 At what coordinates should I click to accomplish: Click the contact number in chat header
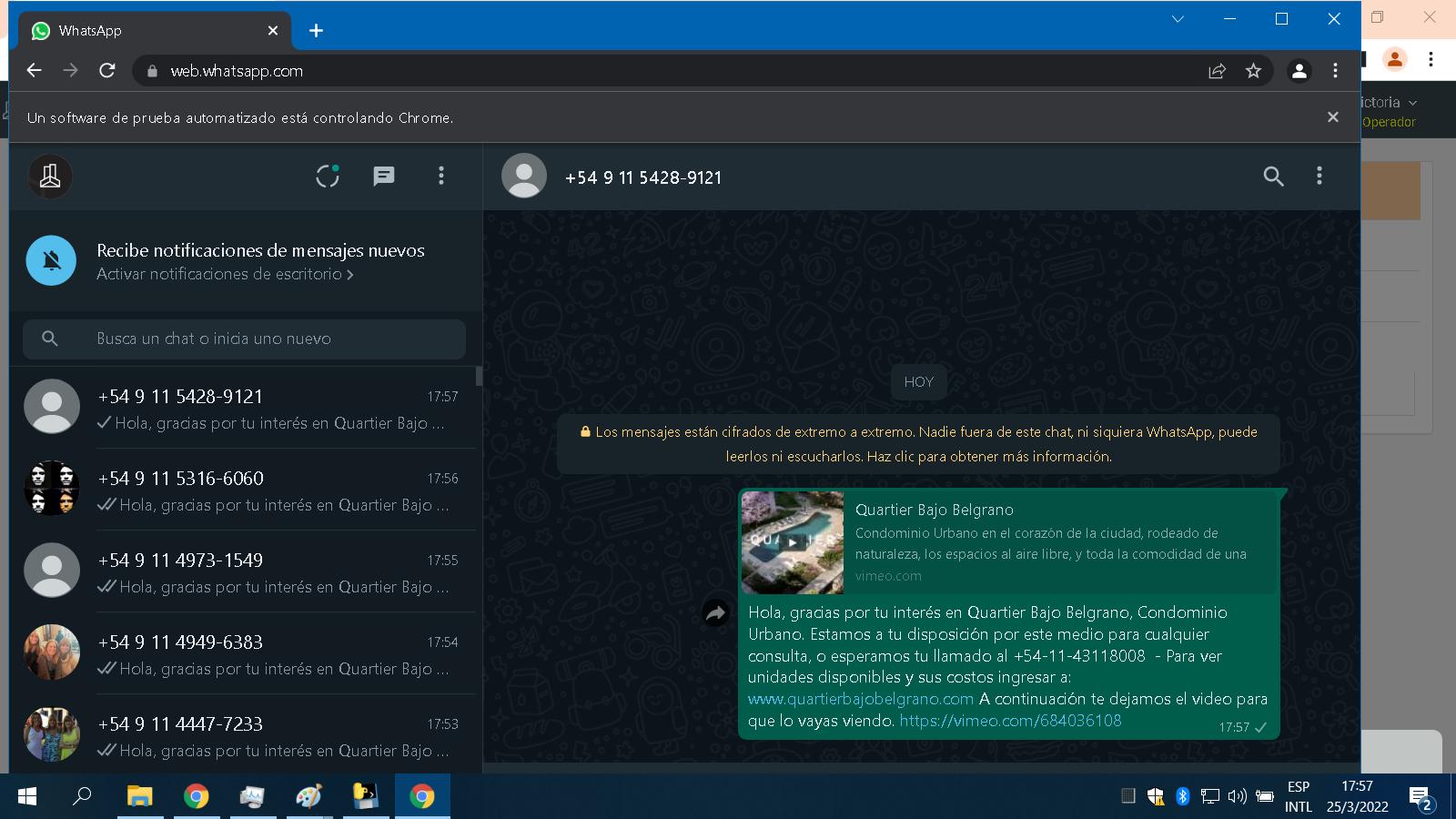pyautogui.click(x=643, y=177)
